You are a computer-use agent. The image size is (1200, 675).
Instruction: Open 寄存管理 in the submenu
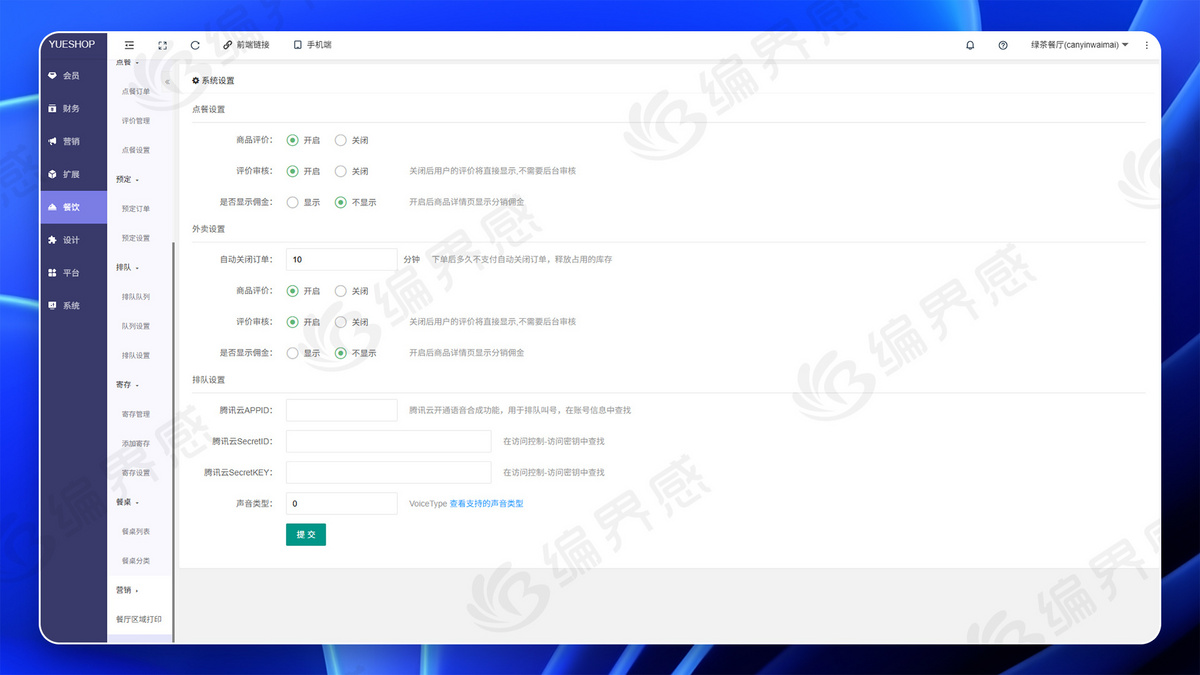136,414
